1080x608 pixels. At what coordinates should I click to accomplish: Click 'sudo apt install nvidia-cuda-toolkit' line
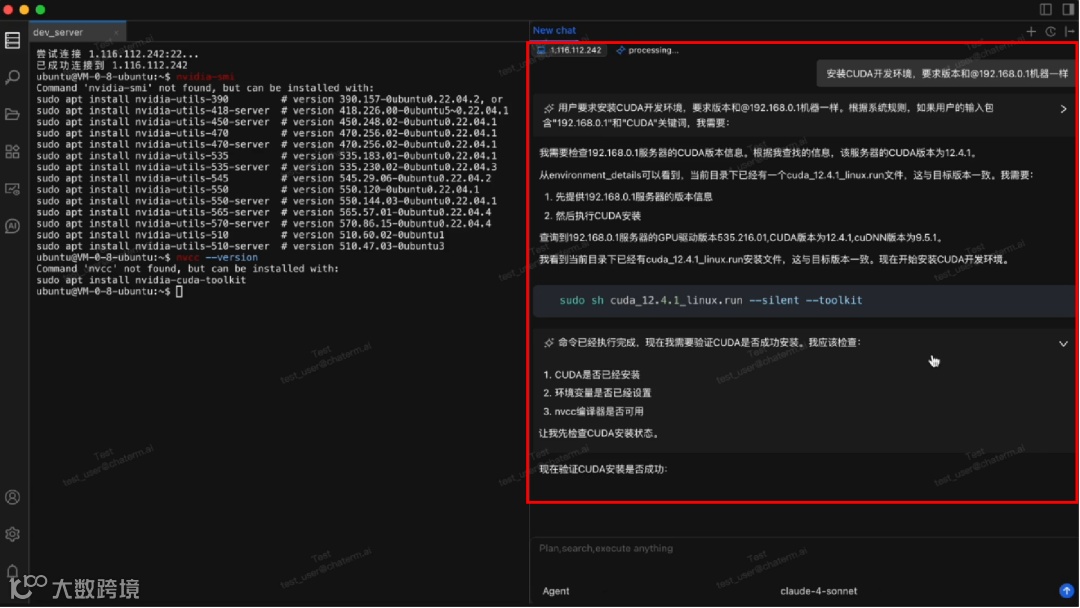click(x=141, y=280)
